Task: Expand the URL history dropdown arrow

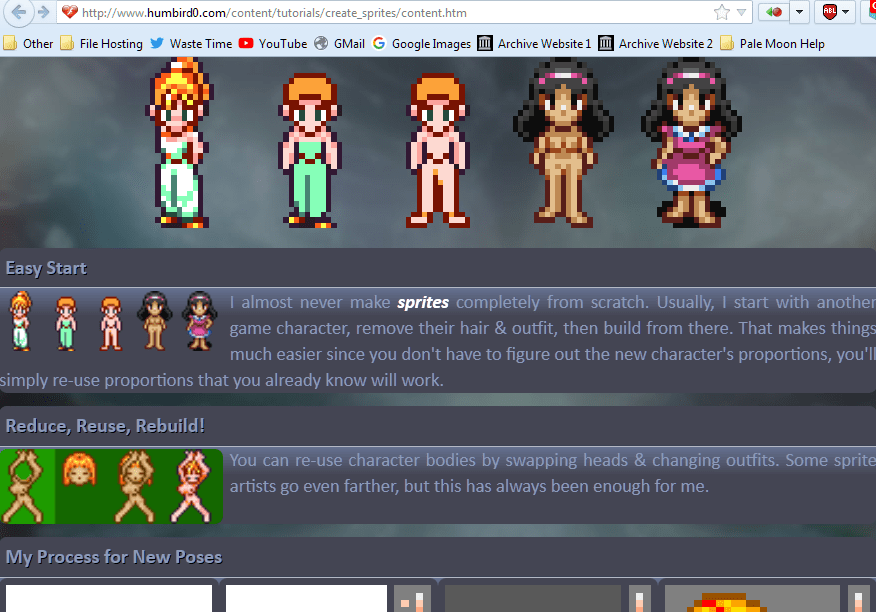Action: [742, 12]
